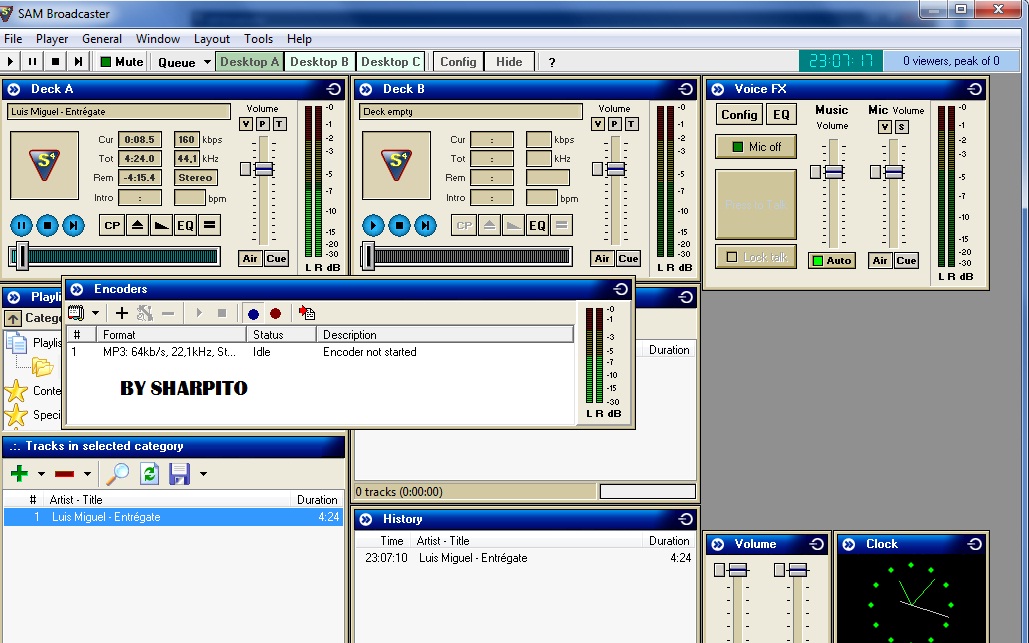Viewport: 1029px width, 643px height.
Task: Save playlist with floppy disk icon
Action: click(179, 473)
